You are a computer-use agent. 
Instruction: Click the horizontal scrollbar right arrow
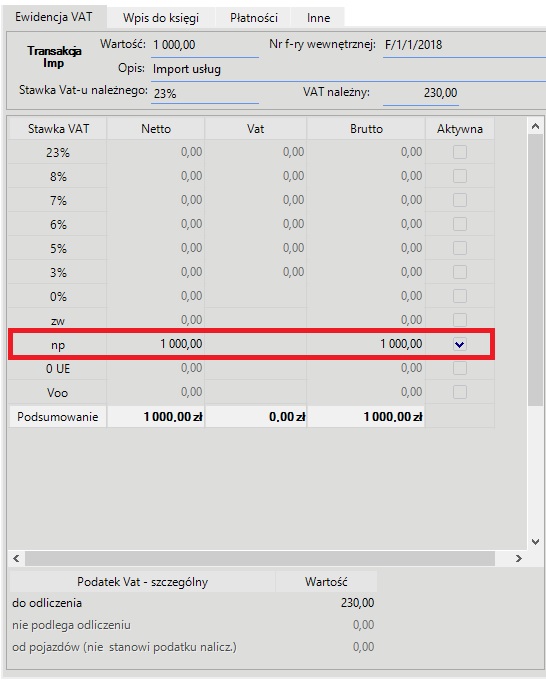(x=519, y=559)
